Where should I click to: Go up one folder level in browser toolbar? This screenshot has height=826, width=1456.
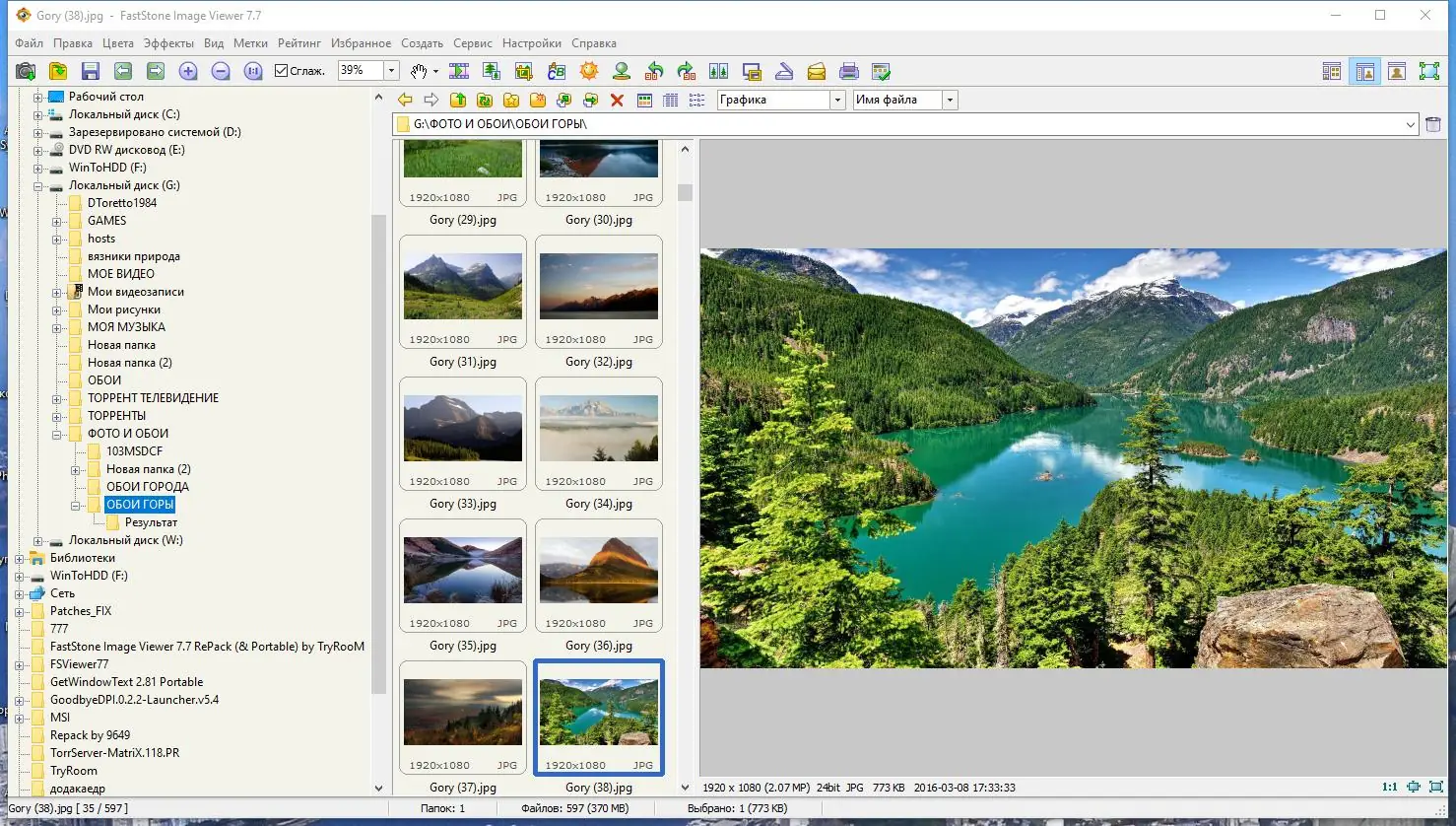458,100
